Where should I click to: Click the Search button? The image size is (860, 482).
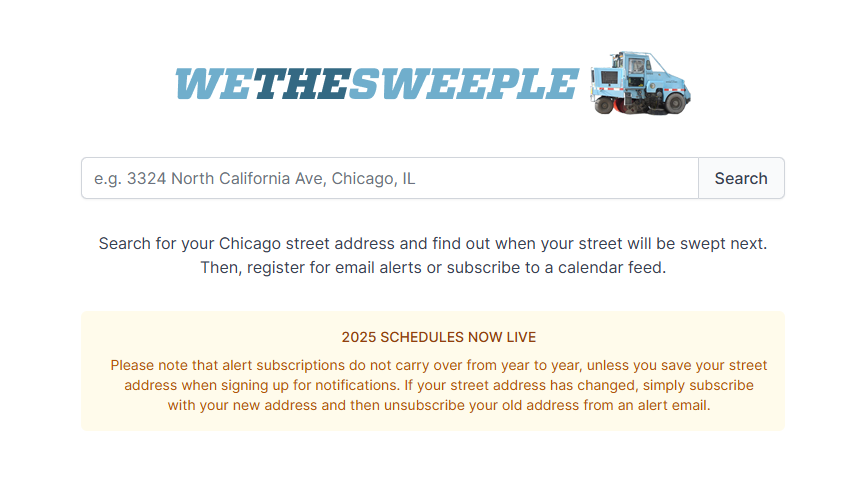click(741, 178)
